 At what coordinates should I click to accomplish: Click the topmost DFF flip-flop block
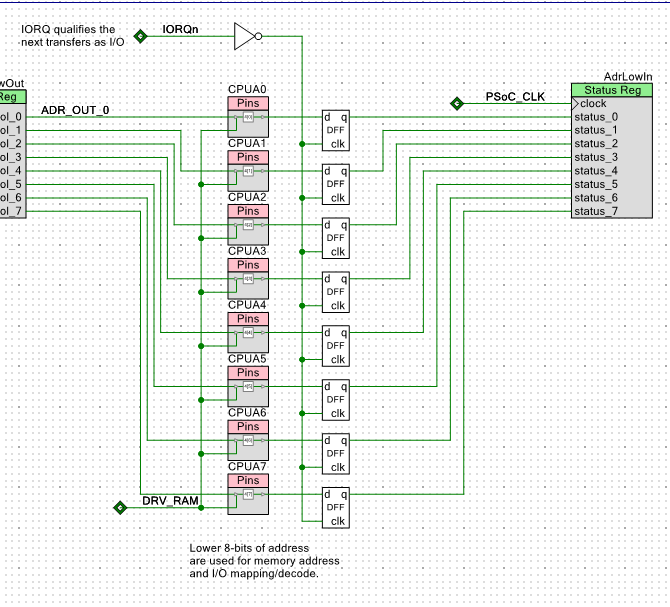coord(335,130)
